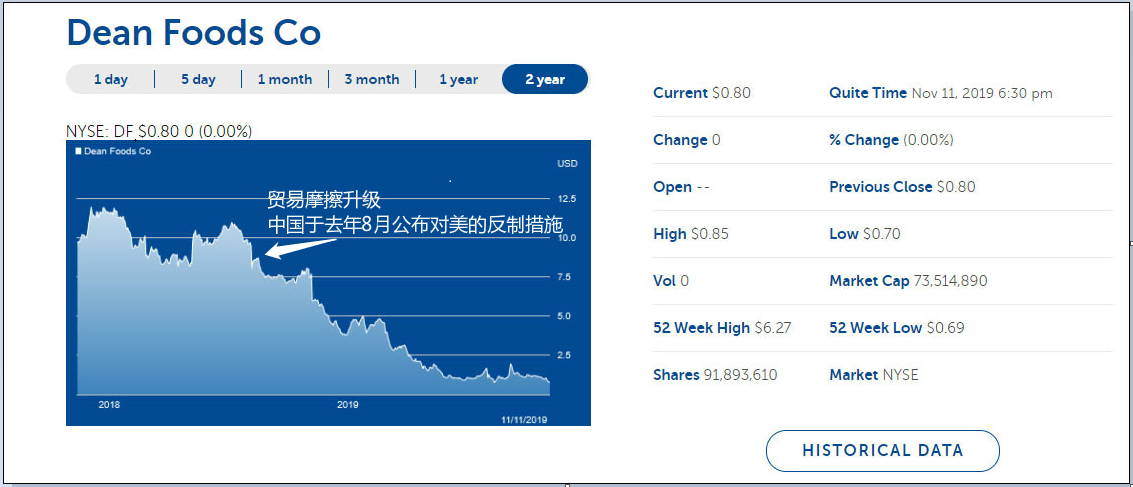
Task: Click the Current $0.80 value
Action: point(702,93)
